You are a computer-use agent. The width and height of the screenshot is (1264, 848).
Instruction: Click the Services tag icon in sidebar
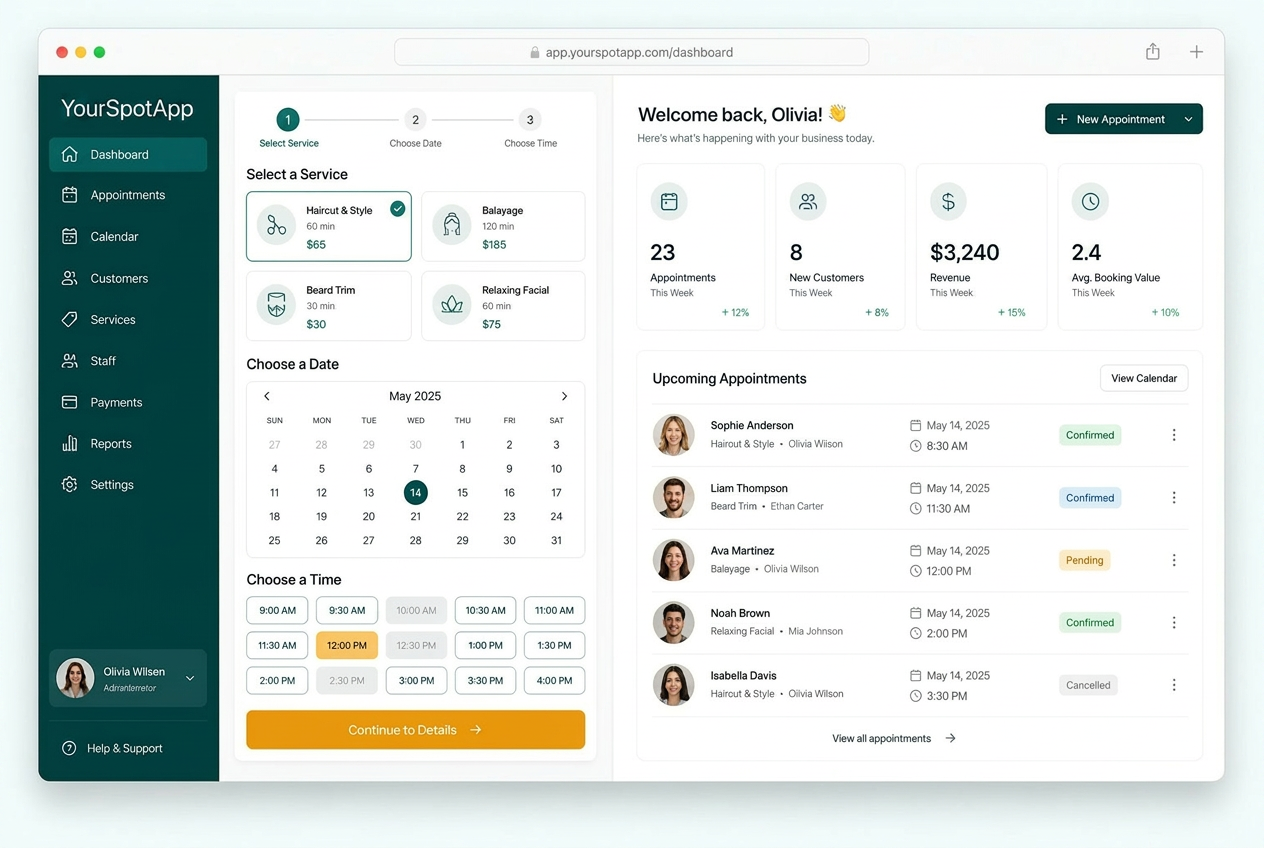click(69, 319)
